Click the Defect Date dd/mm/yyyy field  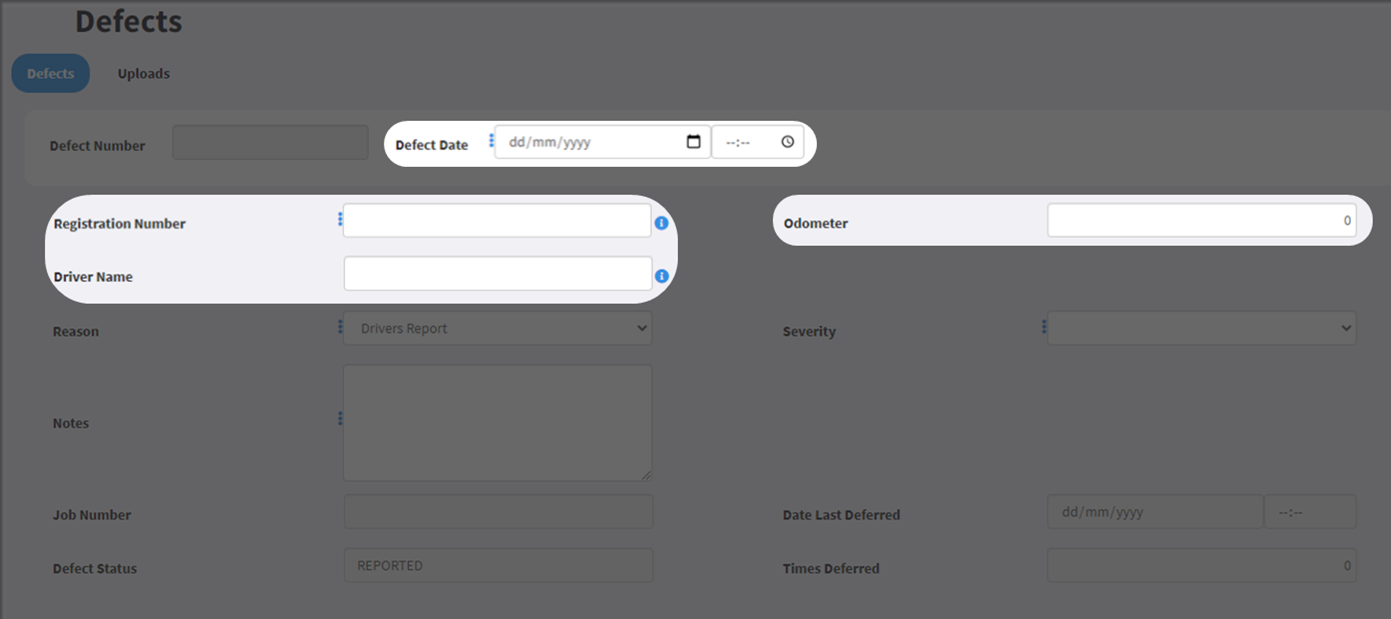coord(603,142)
